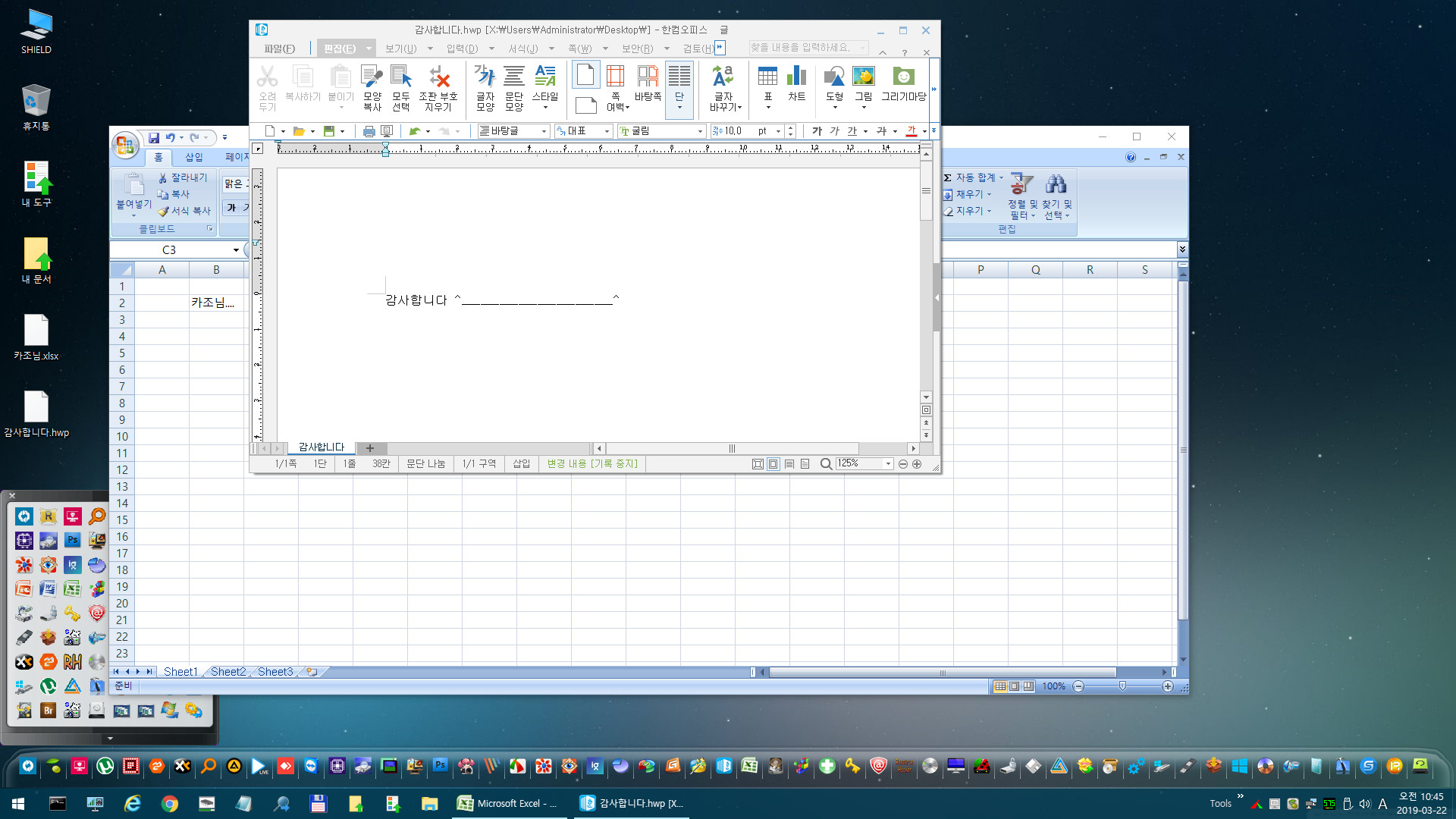The height and width of the screenshot is (819, 1456).
Task: Open the 굴림 font dropdown
Action: click(700, 131)
